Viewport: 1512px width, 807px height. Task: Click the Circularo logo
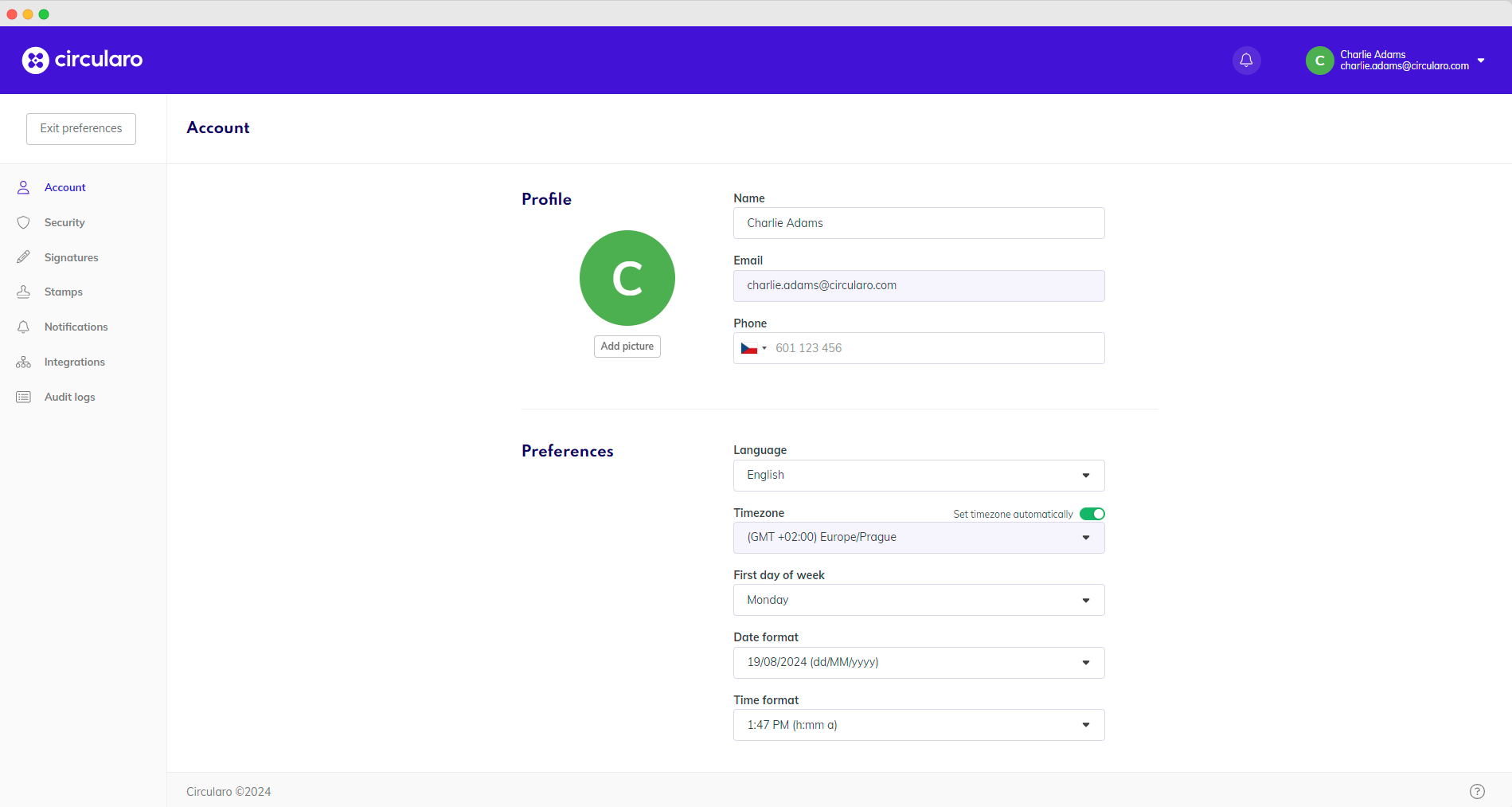tap(82, 60)
